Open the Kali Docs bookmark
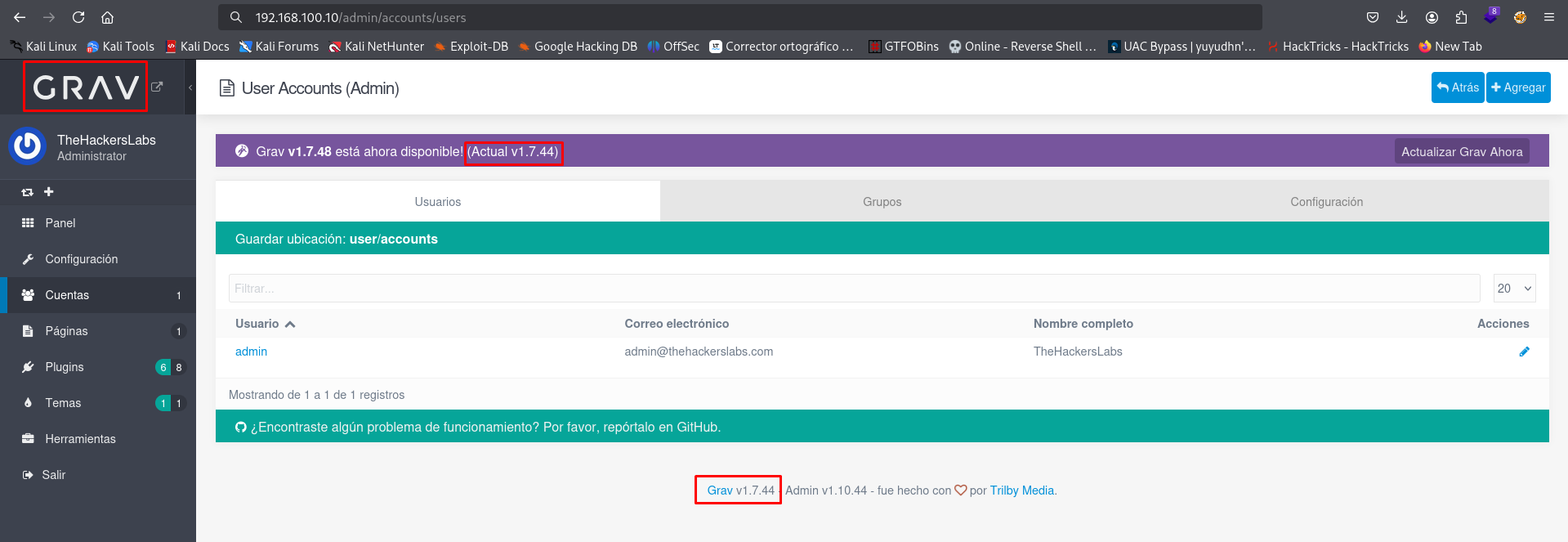1568x542 pixels. [x=198, y=47]
